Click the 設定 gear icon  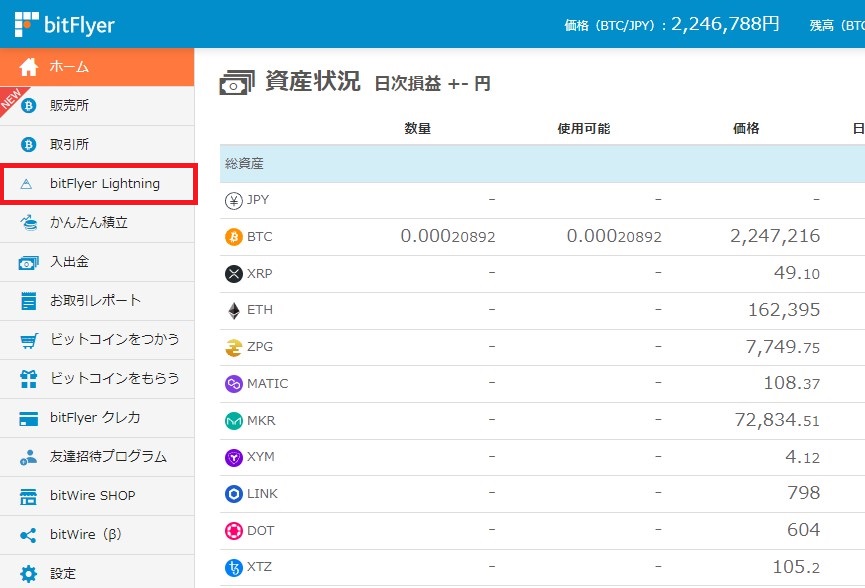(28, 574)
